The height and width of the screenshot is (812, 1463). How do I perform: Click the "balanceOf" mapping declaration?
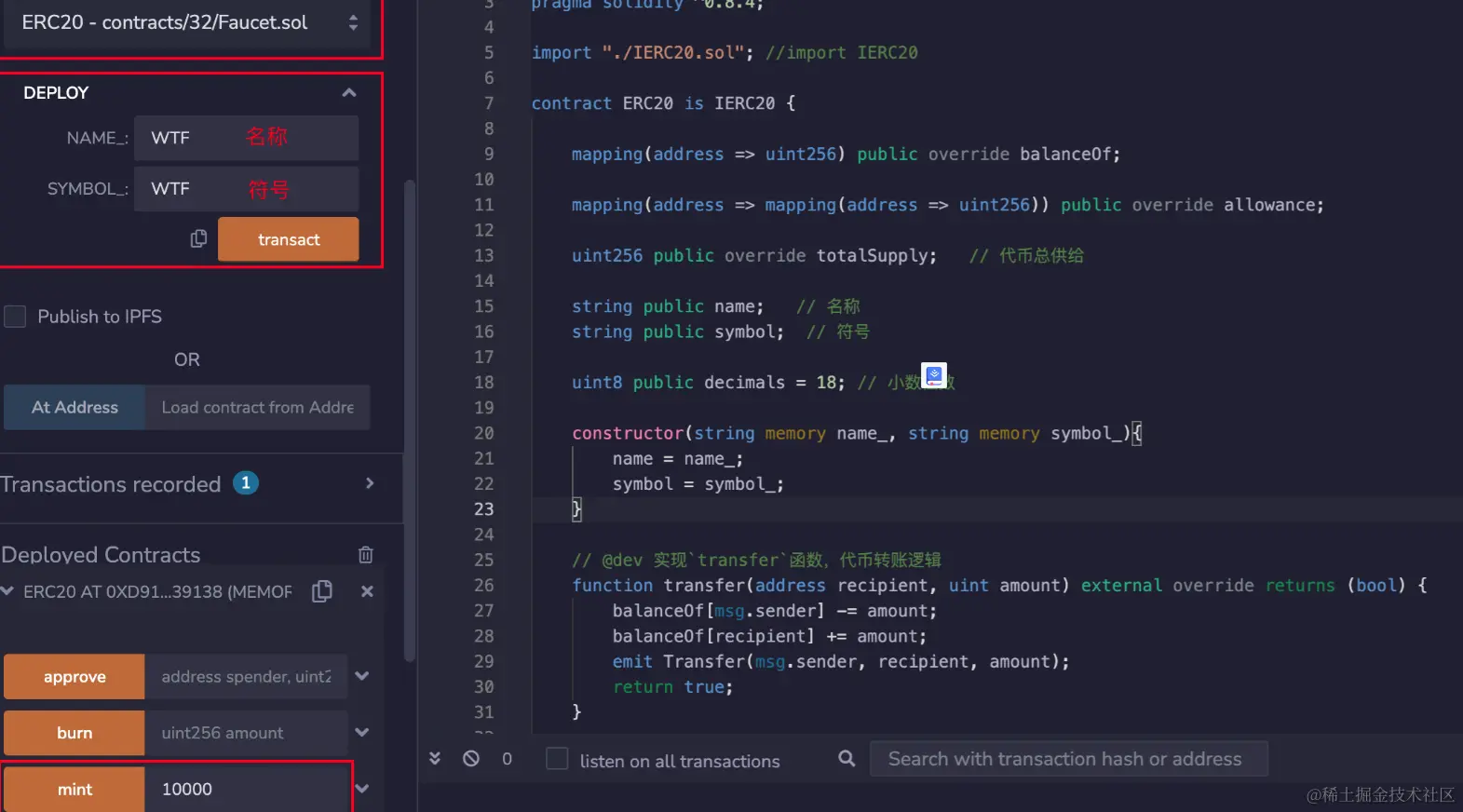846,155
